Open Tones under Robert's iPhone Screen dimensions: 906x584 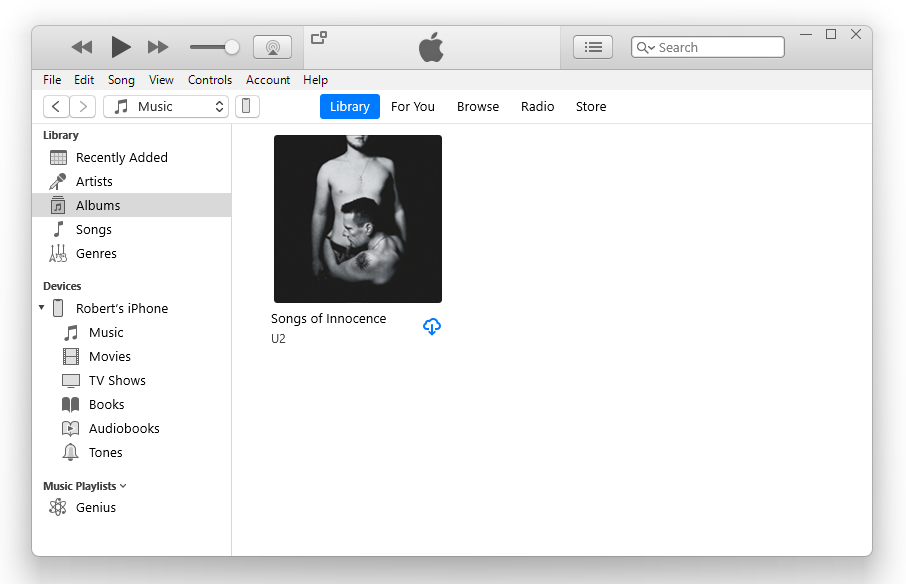click(132, 452)
